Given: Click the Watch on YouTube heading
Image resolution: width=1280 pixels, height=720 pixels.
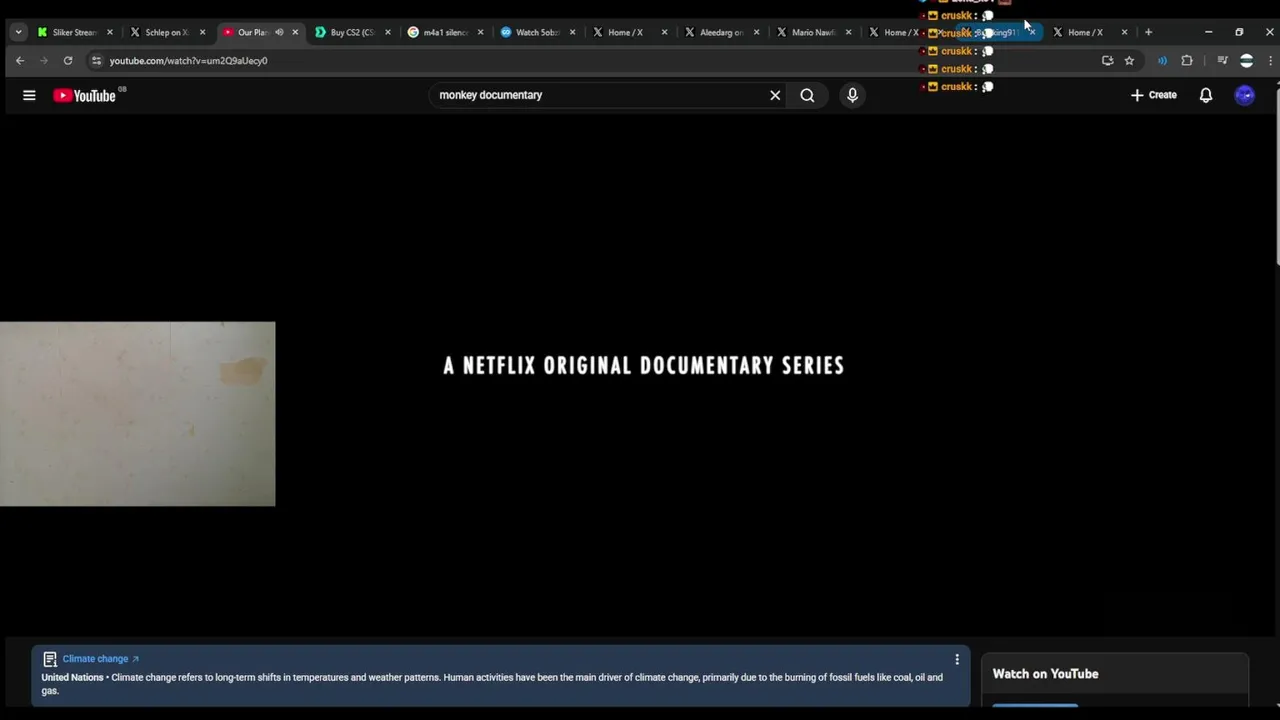Looking at the screenshot, I should click(1045, 674).
